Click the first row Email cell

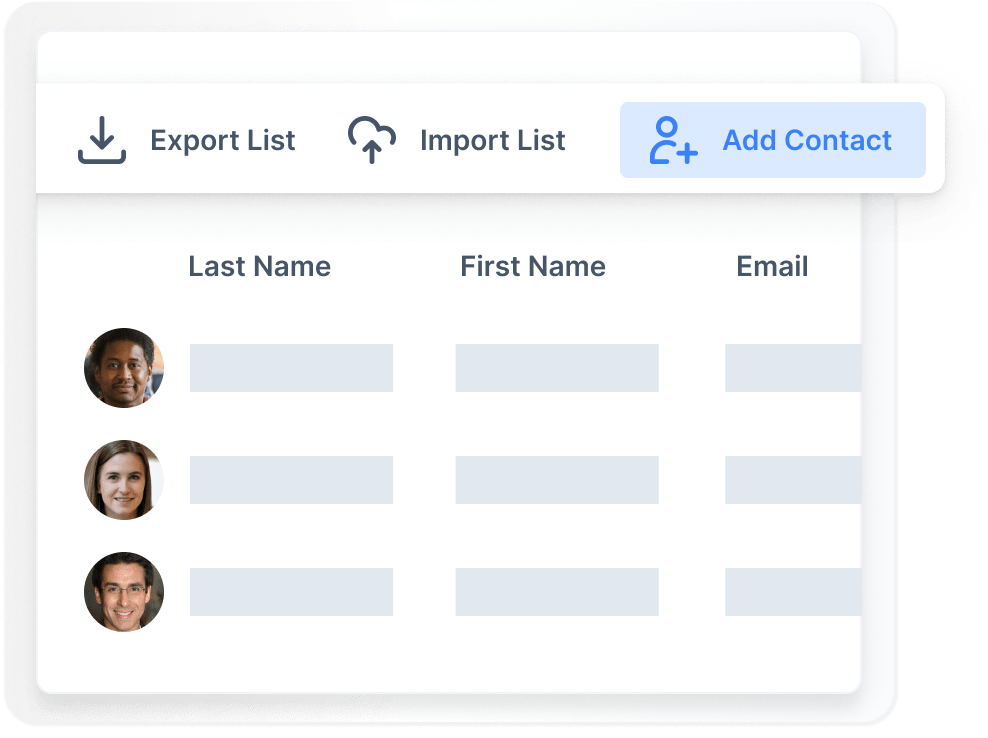pos(792,368)
